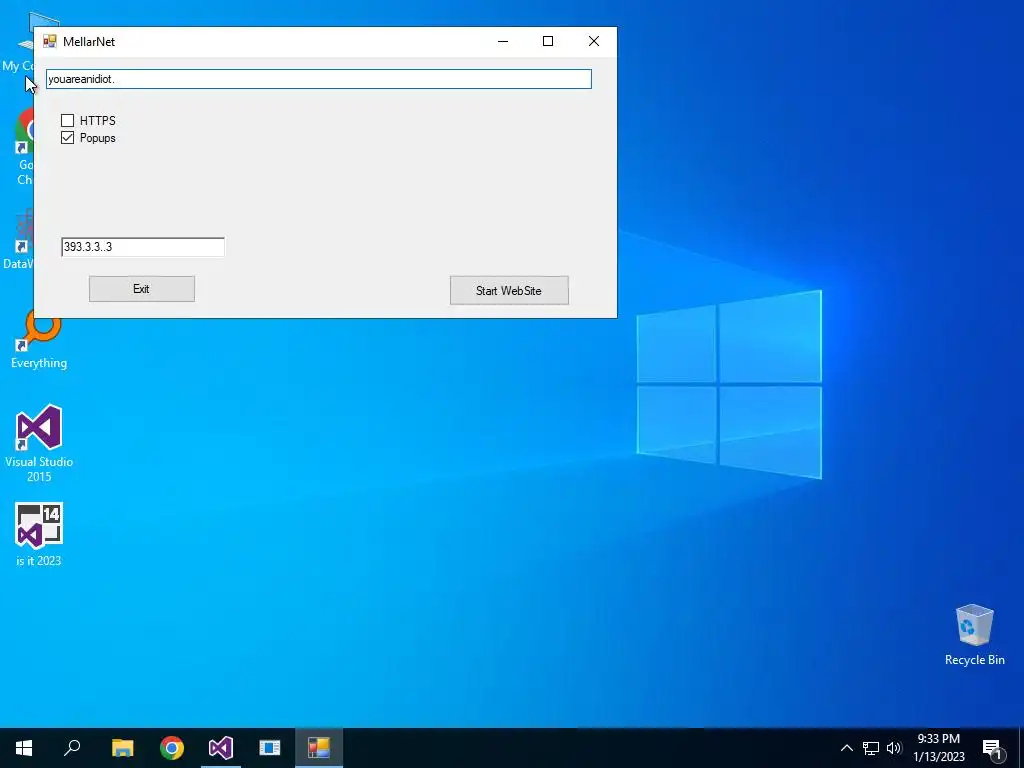
Task: Open the network status tray icon
Action: click(x=871, y=748)
